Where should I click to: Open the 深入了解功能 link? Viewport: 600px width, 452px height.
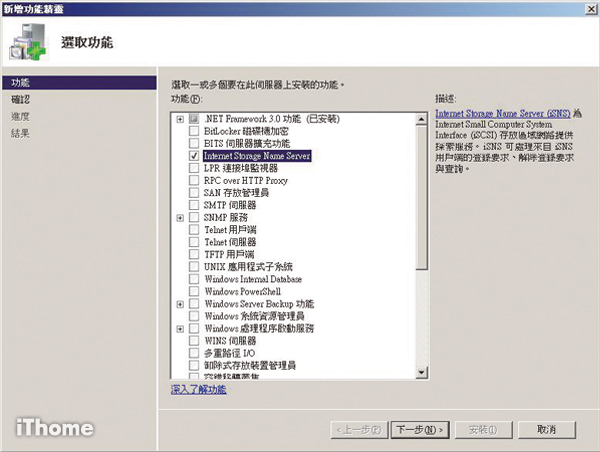pyautogui.click(x=198, y=389)
